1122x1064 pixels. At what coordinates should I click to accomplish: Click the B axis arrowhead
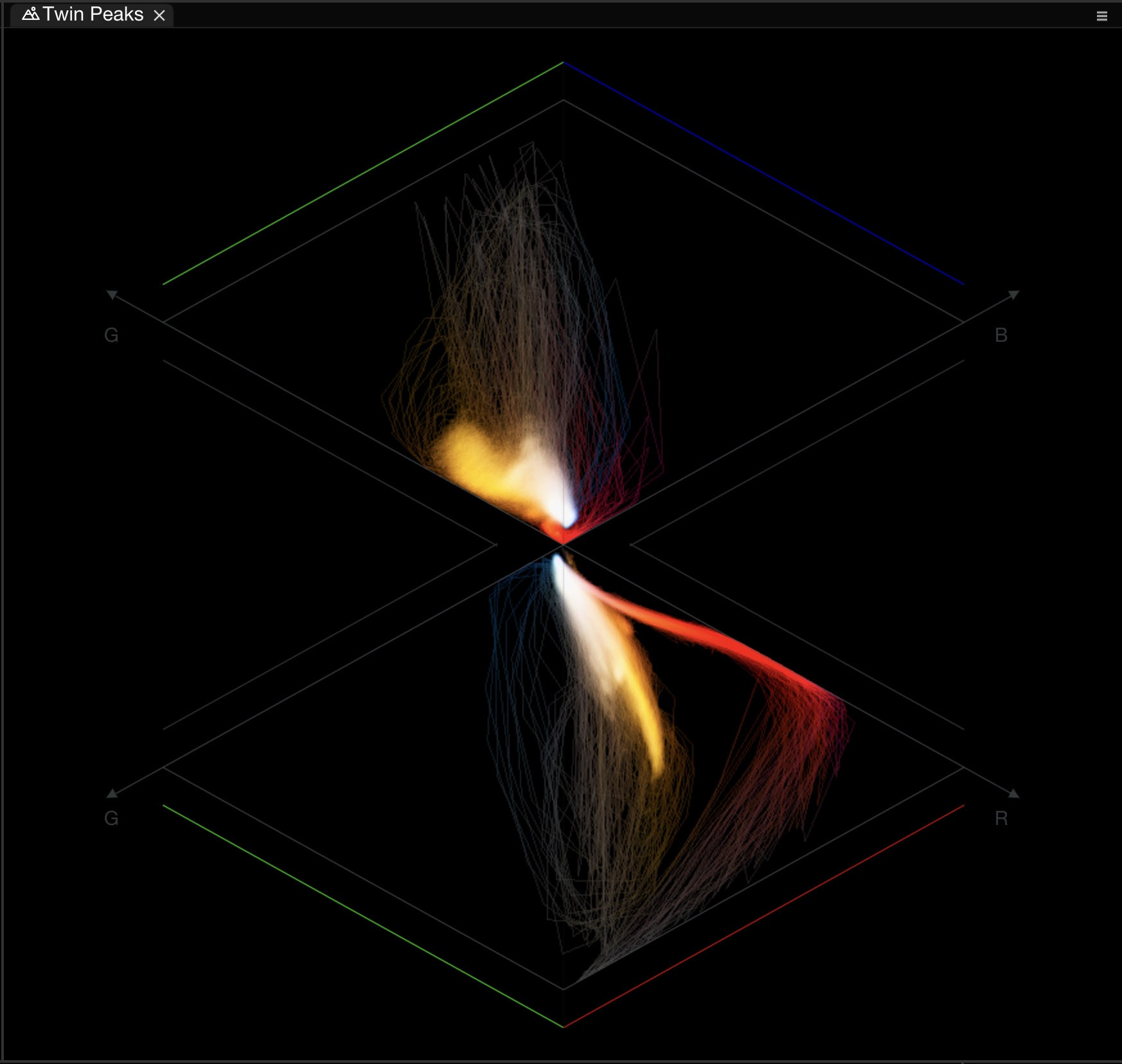(x=1013, y=295)
